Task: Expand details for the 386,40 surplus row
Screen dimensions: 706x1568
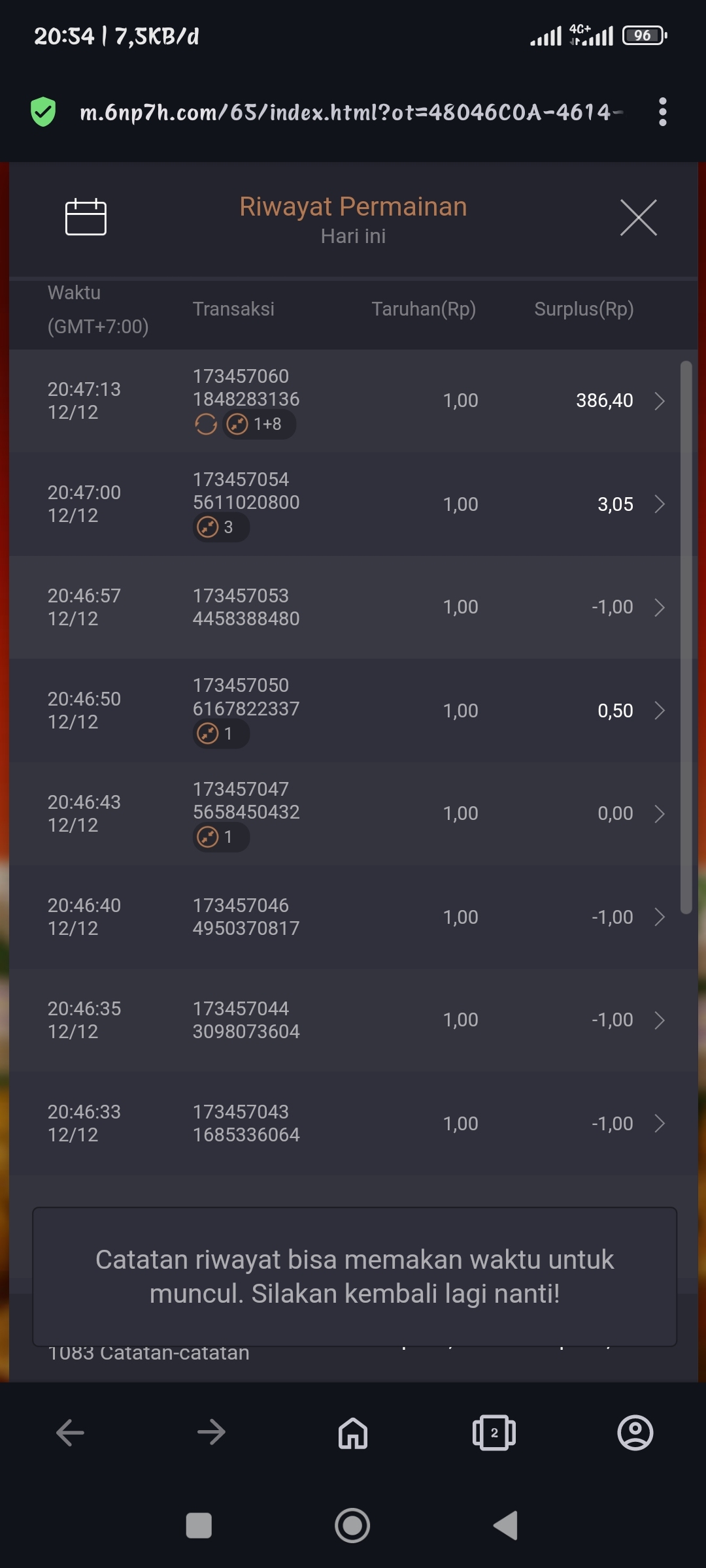Action: click(x=660, y=400)
